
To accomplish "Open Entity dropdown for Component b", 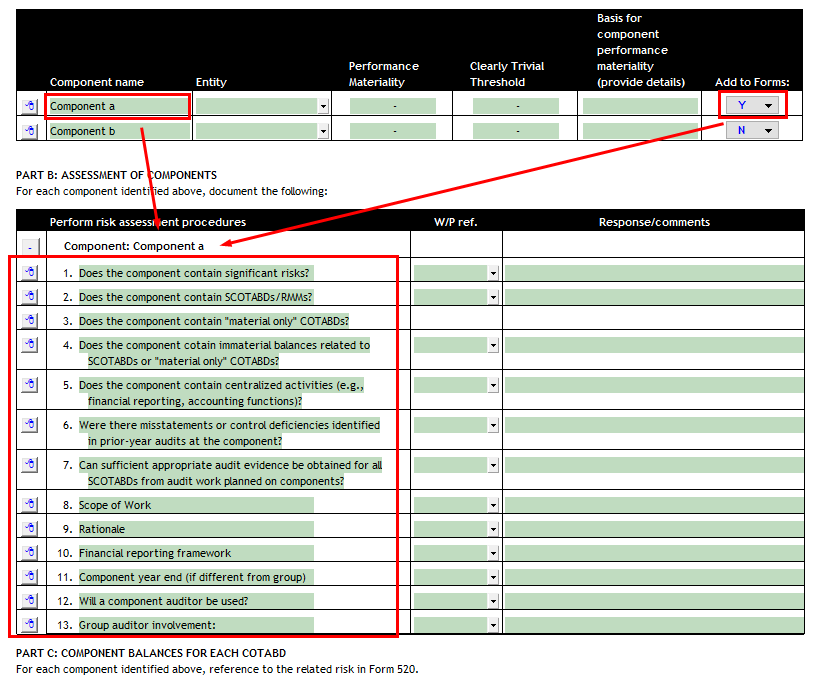I will pyautogui.click(x=323, y=131).
